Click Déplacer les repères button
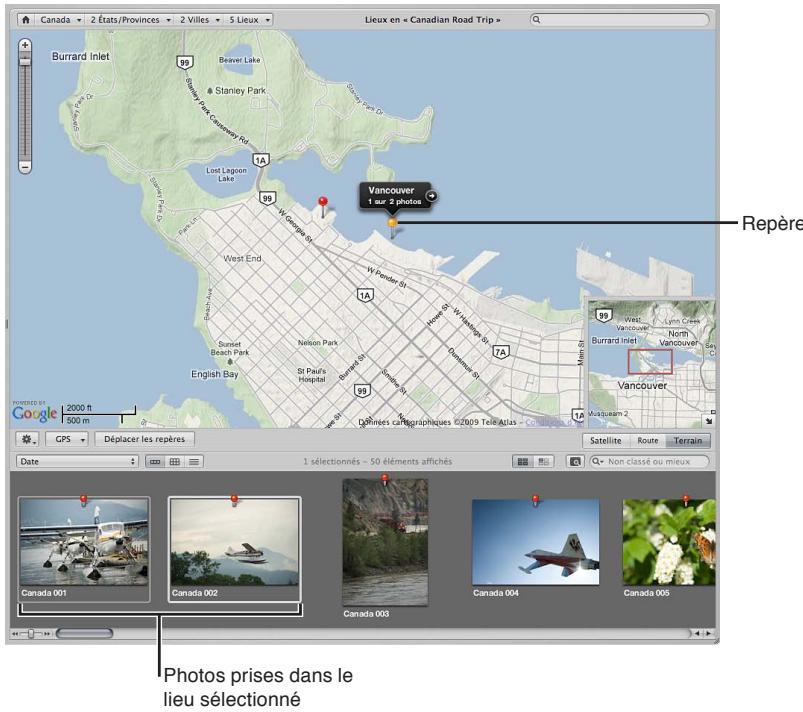Screen dimensions: 803x712 [x=144, y=439]
